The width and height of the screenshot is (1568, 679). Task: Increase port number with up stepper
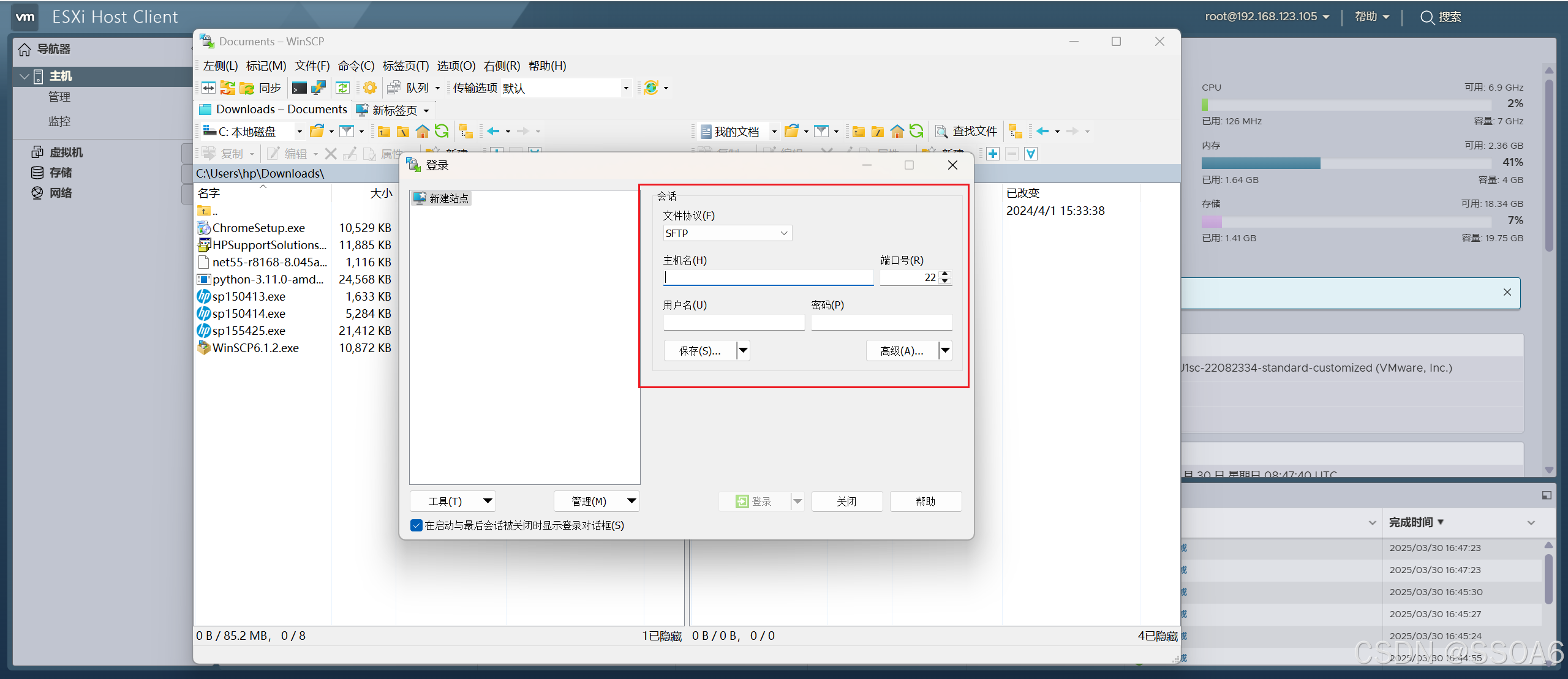coord(946,274)
